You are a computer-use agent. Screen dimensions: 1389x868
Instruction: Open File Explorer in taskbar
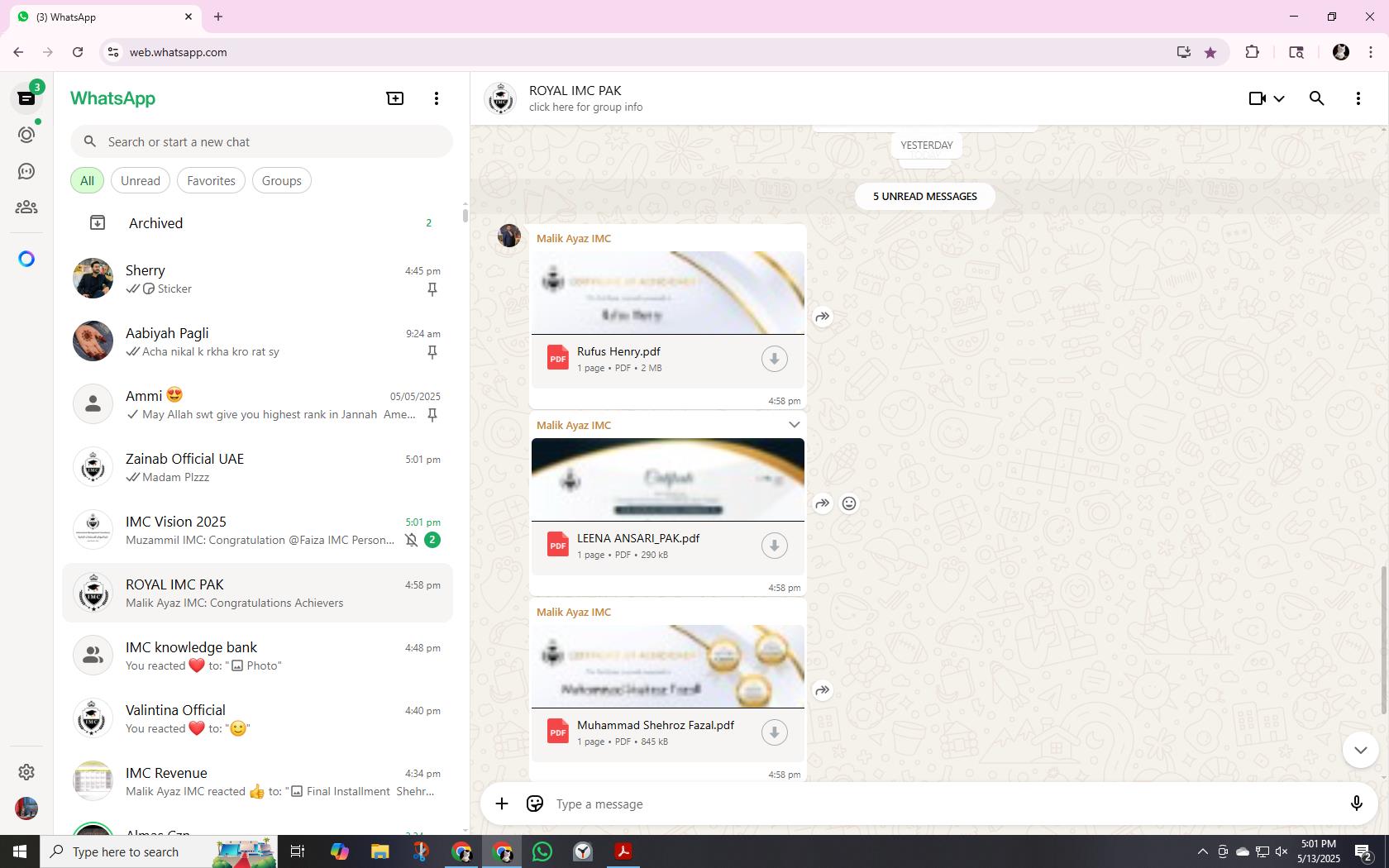click(379, 851)
